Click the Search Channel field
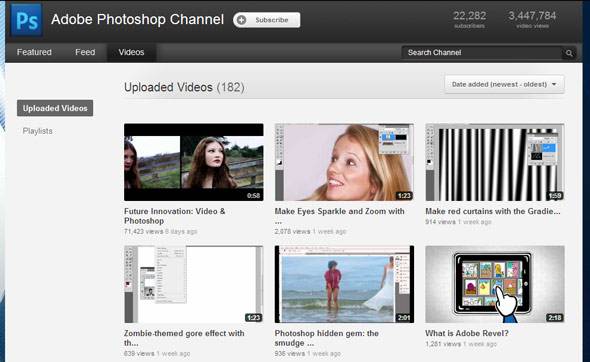The height and width of the screenshot is (362, 590). (x=482, y=53)
